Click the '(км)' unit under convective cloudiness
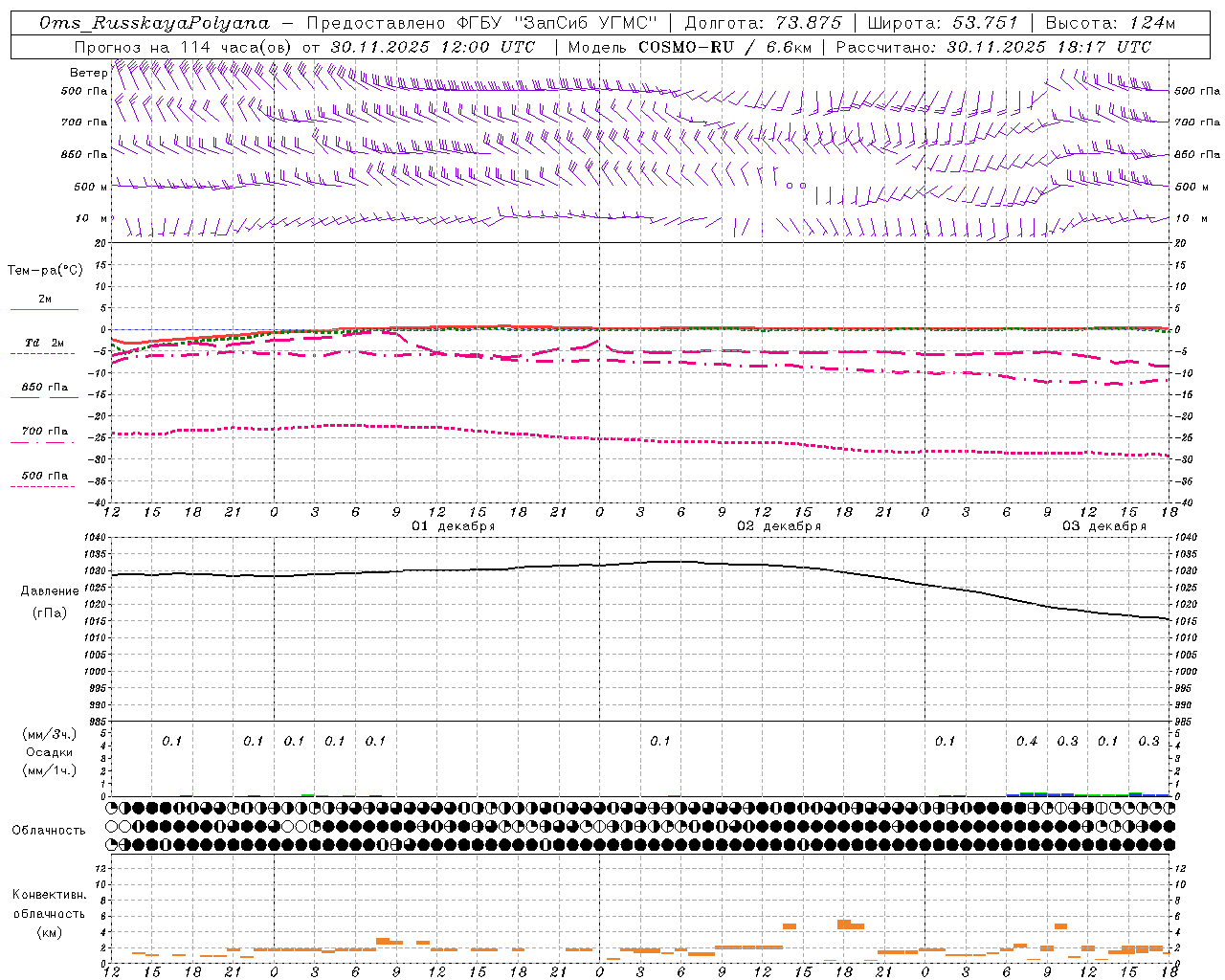Screen dimensions: 1225x980 pos(50,932)
